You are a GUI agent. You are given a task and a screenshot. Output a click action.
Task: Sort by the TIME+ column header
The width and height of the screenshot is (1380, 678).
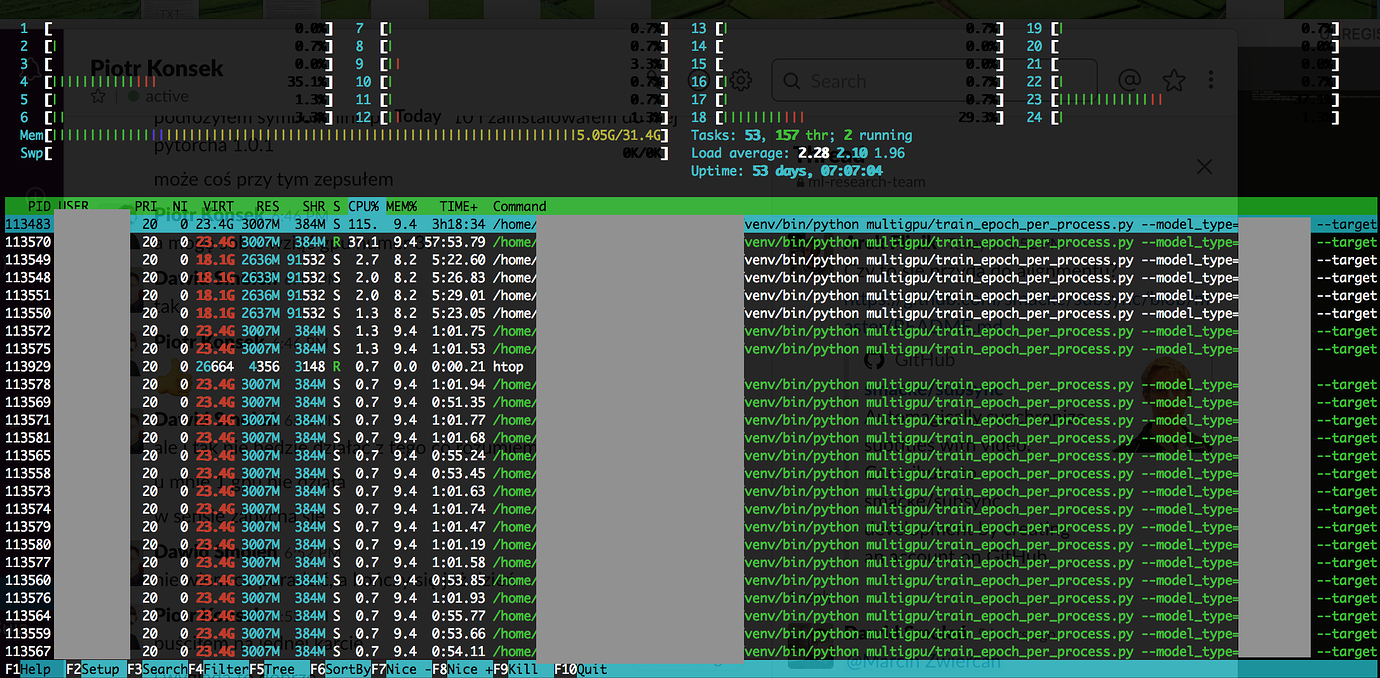[458, 206]
